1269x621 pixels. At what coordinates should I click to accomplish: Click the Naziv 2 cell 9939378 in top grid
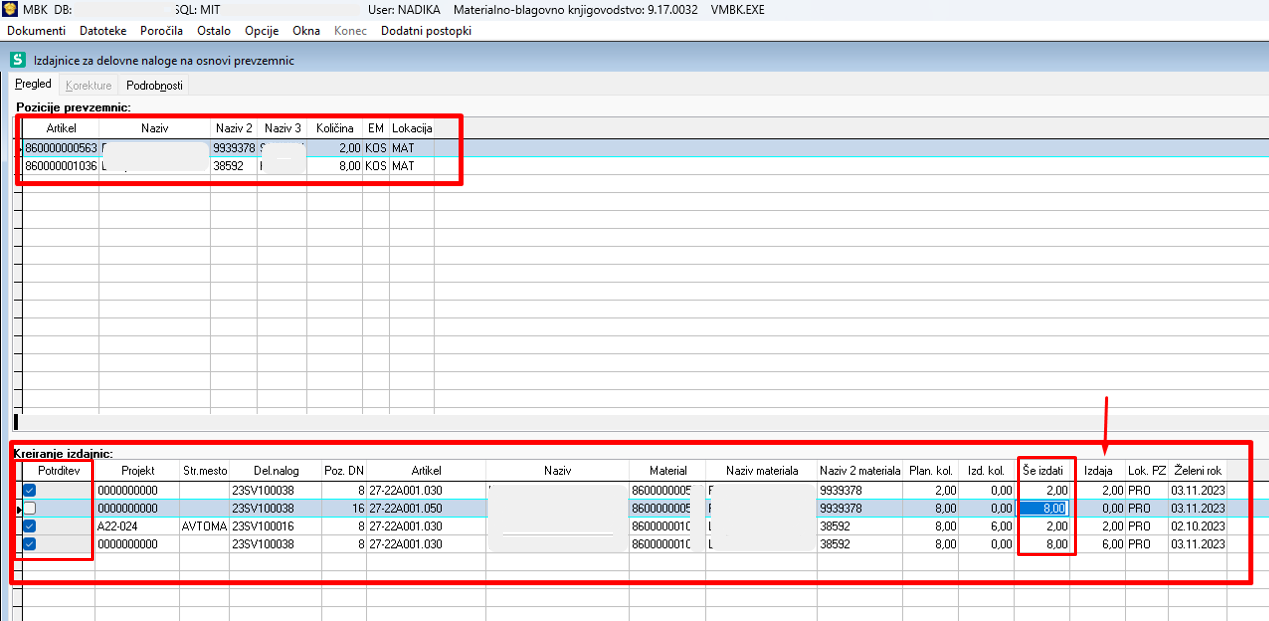(234, 148)
